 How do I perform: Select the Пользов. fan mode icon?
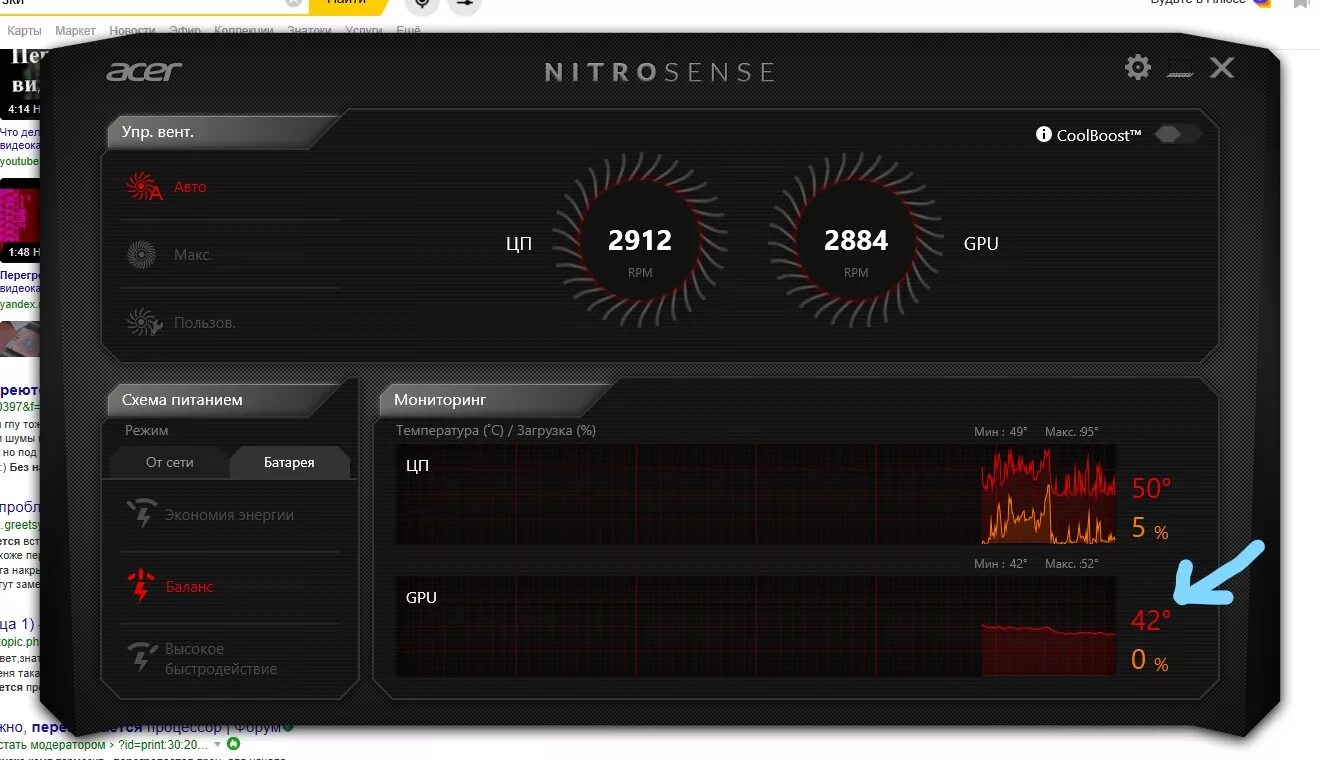coord(144,323)
